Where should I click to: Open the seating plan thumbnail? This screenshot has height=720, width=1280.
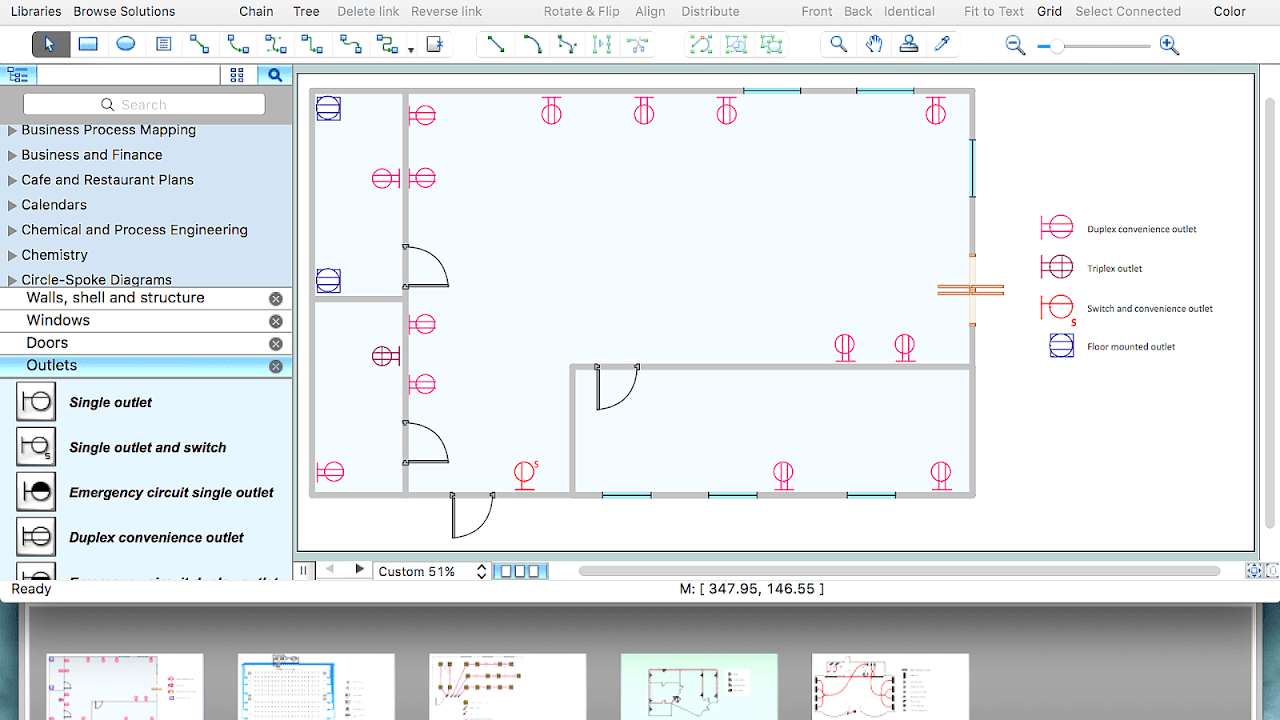point(316,687)
